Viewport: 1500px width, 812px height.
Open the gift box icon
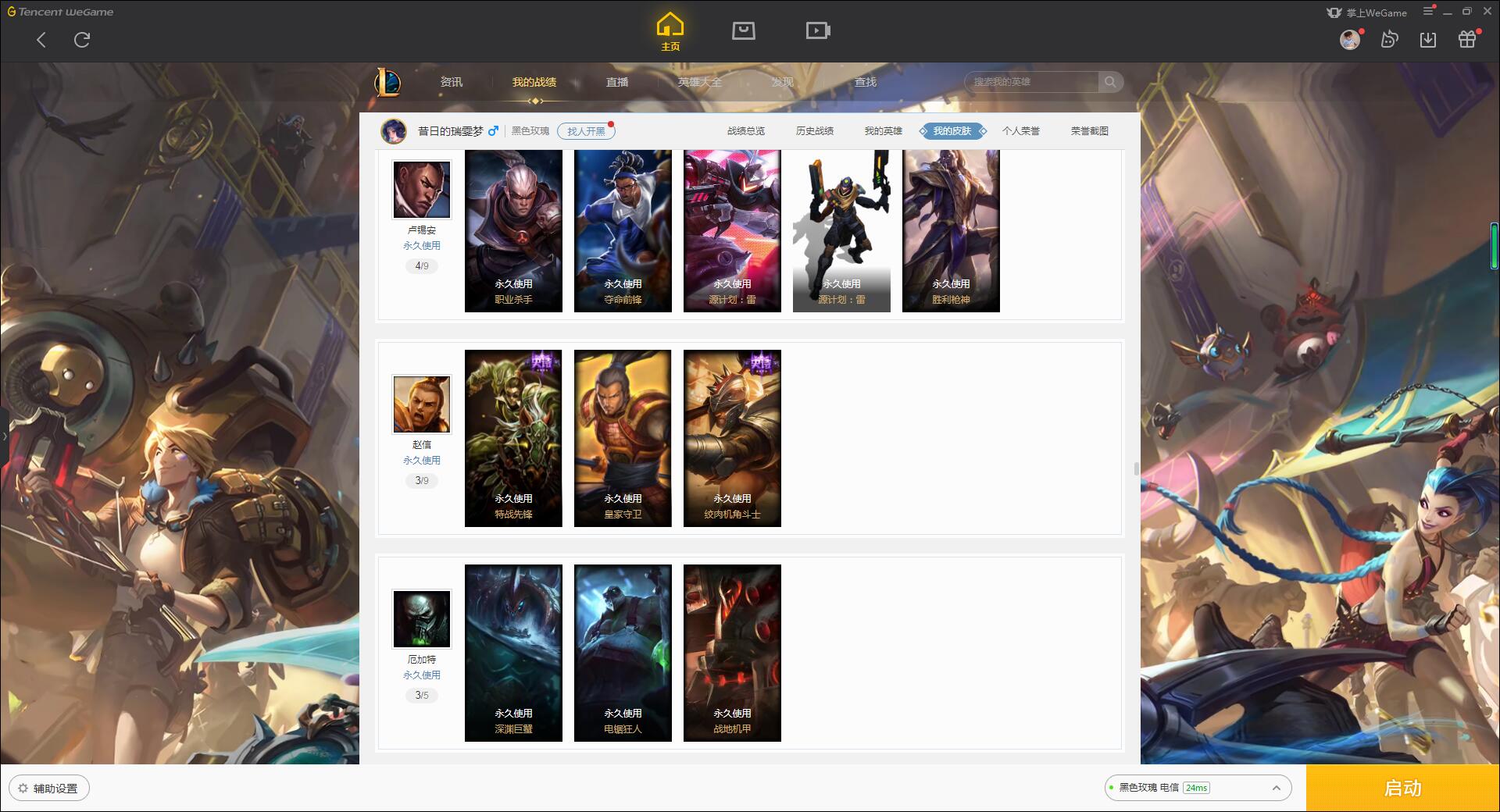click(1467, 39)
